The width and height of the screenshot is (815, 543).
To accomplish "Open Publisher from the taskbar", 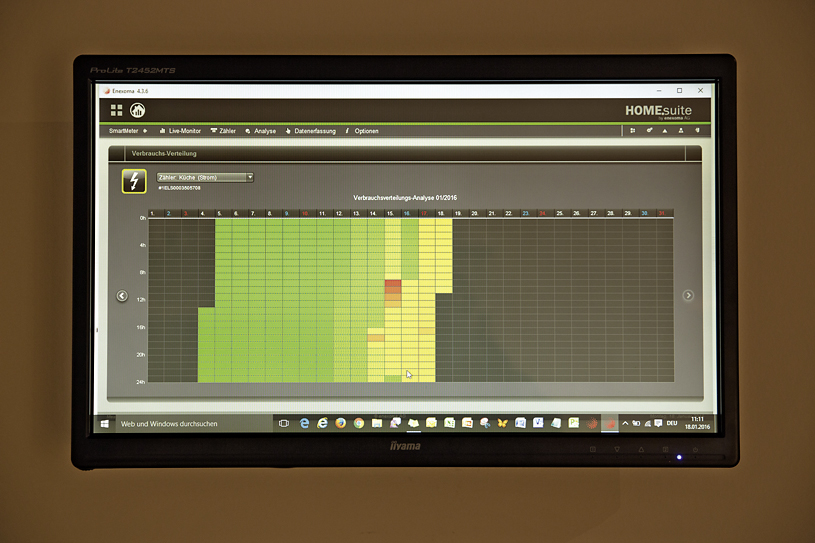I will [x=574, y=423].
